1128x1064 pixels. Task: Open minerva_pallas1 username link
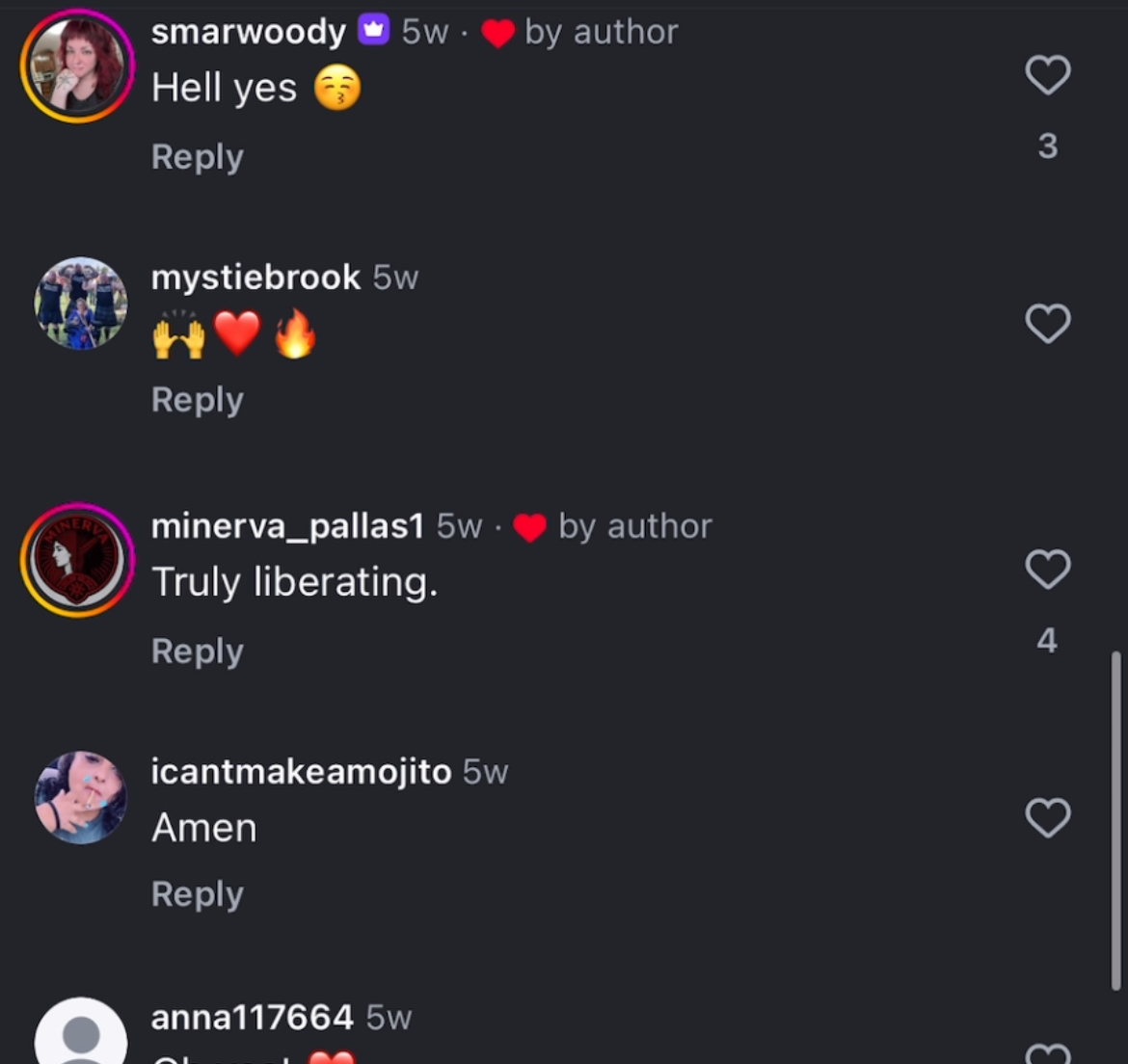[287, 526]
